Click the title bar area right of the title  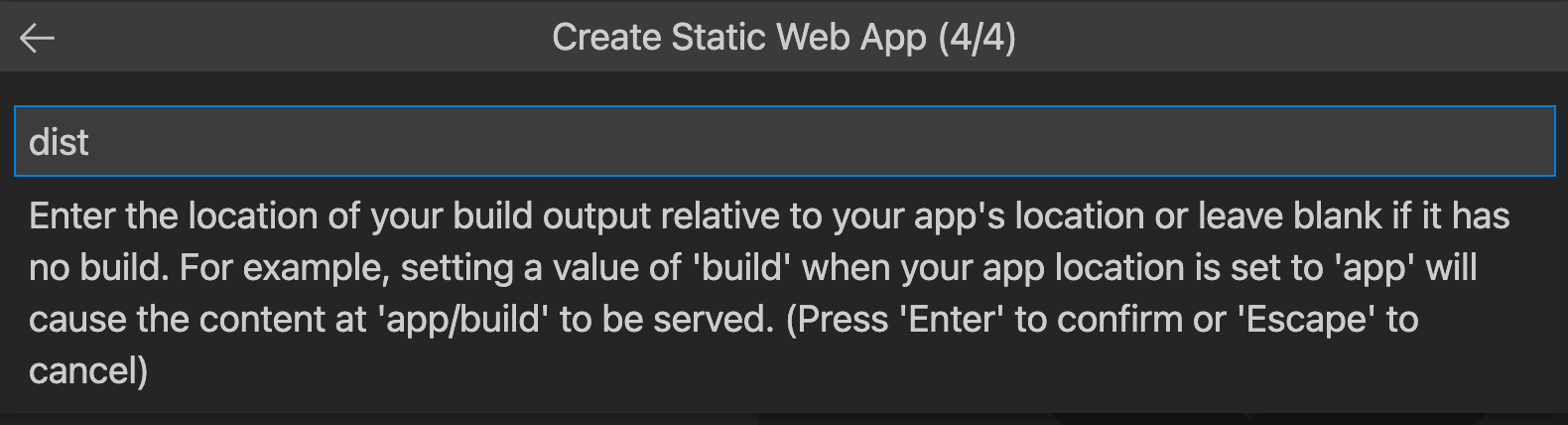[x=1290, y=38]
